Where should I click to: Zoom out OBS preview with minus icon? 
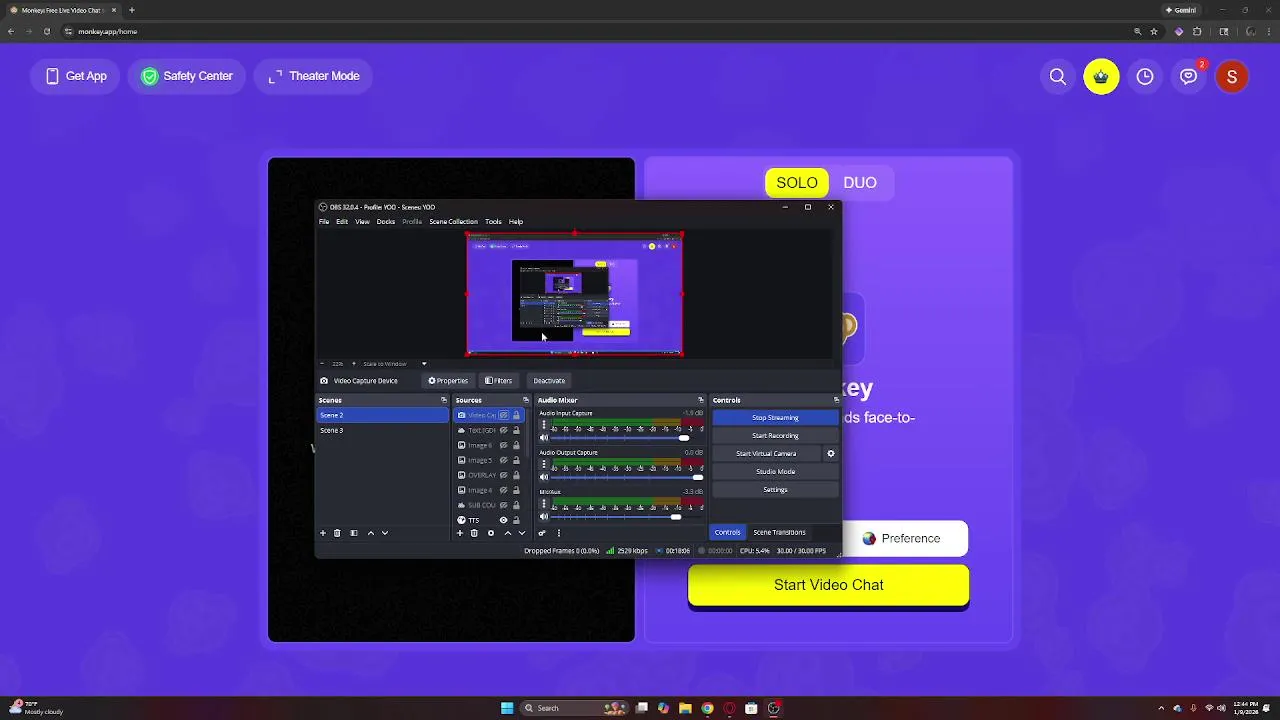point(322,364)
